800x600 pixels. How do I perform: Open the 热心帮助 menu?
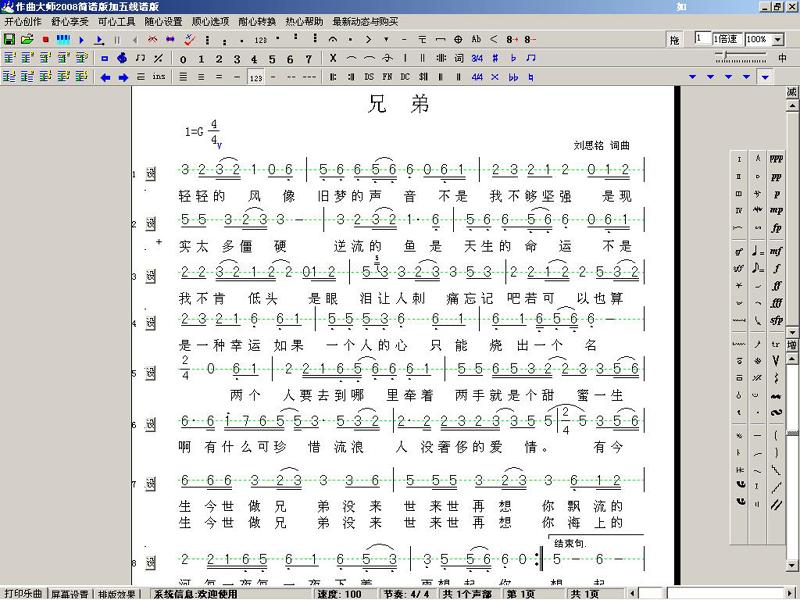point(304,21)
